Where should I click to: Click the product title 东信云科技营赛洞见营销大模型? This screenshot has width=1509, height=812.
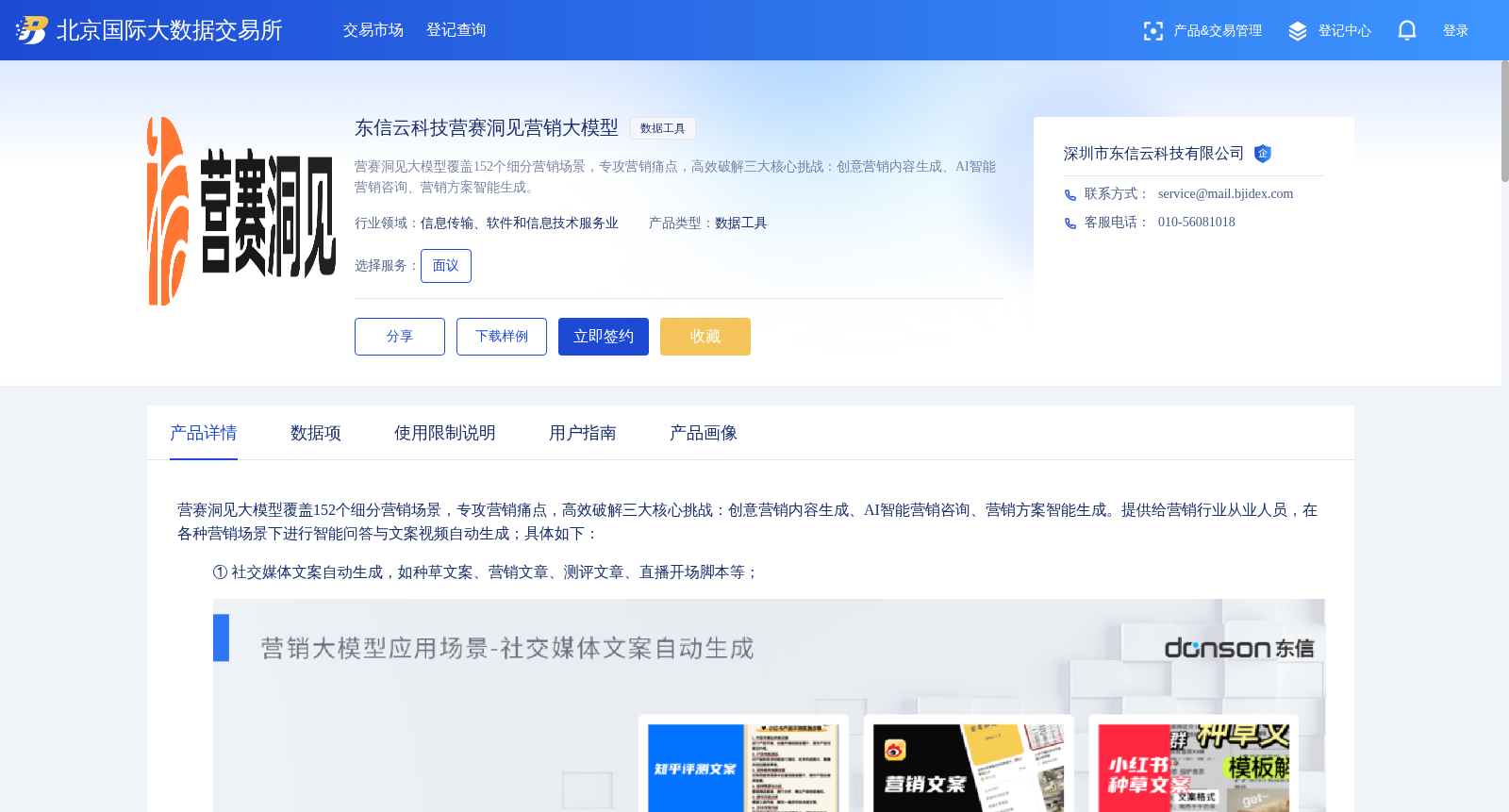487,127
